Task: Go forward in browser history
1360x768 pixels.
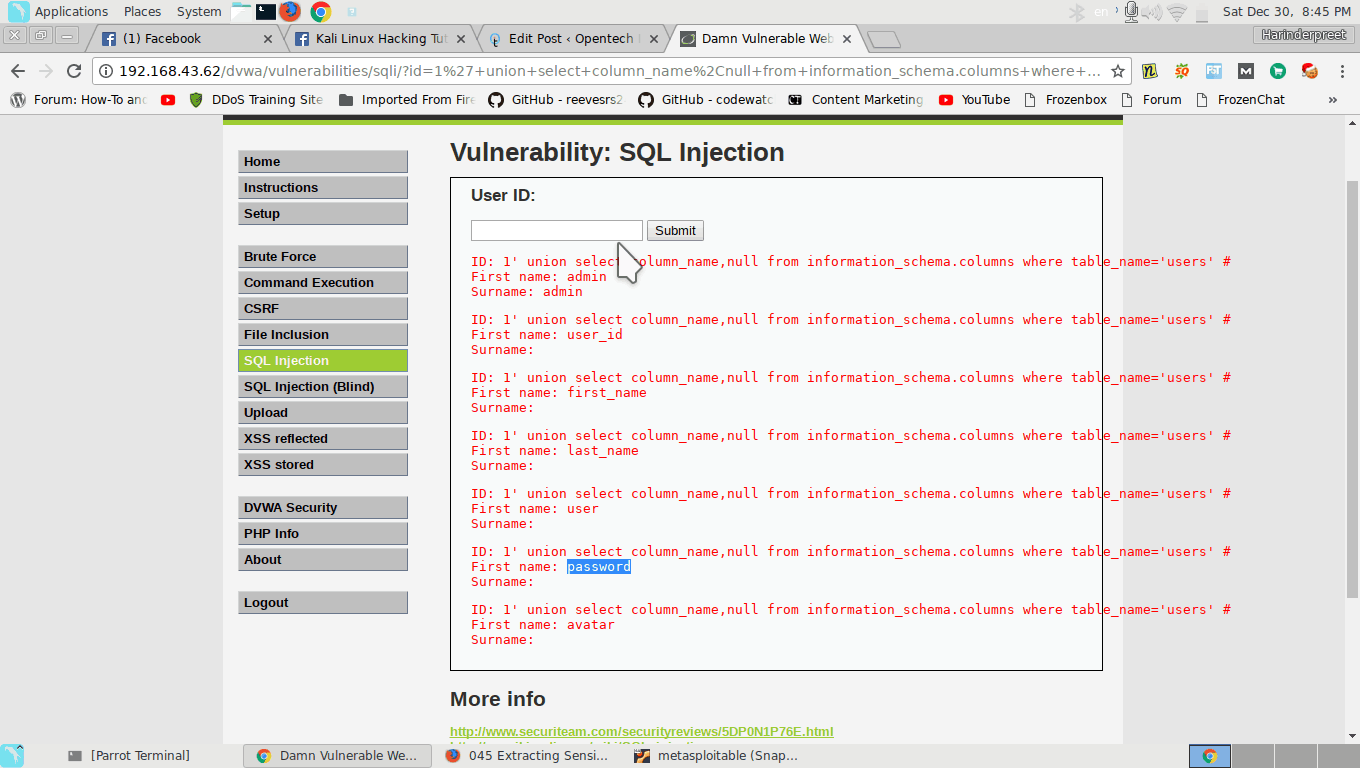Action: [x=46, y=71]
